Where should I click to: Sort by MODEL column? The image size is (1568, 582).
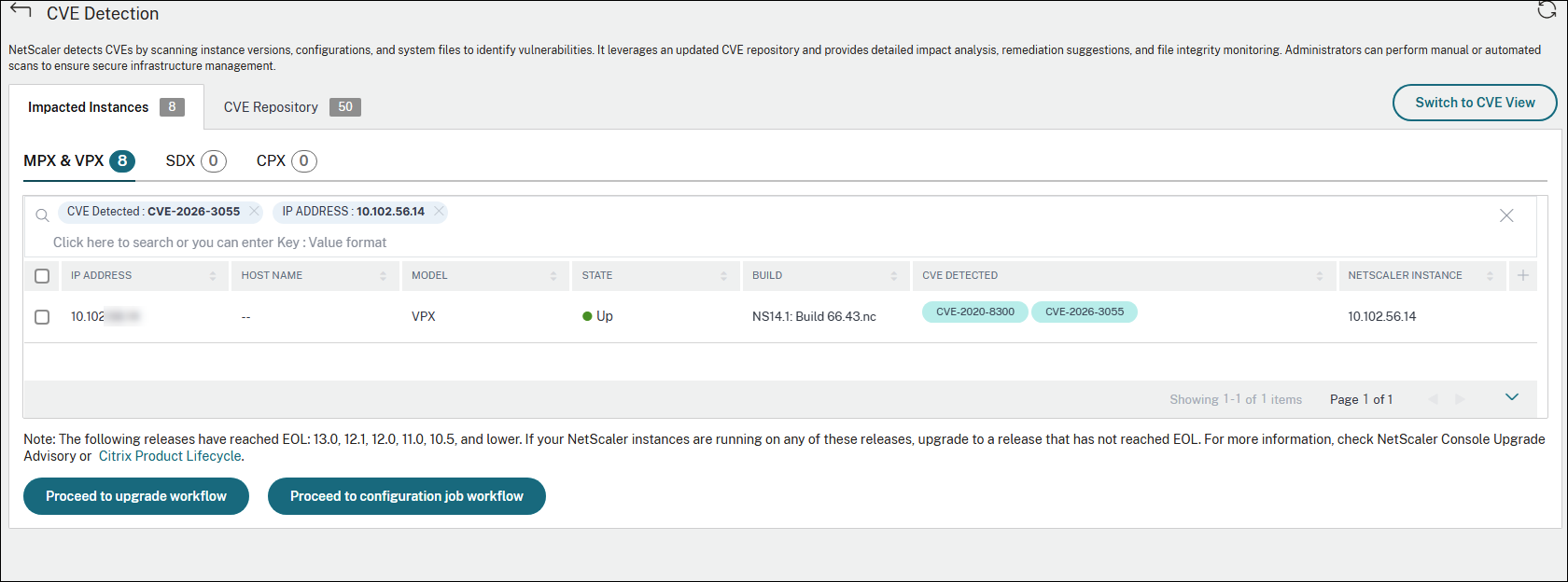[x=553, y=276]
